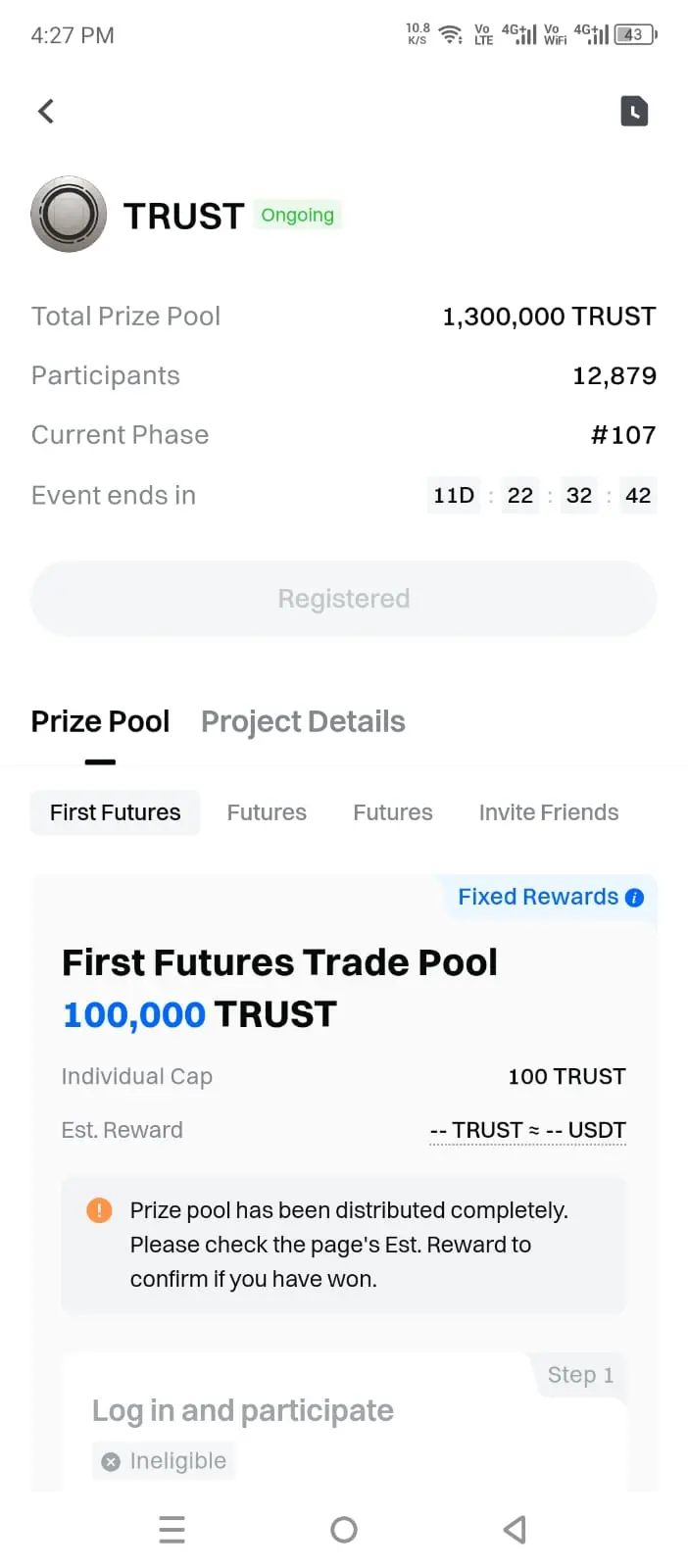The width and height of the screenshot is (688, 1568).
Task: Tap the back arrow icon
Action: click(46, 112)
